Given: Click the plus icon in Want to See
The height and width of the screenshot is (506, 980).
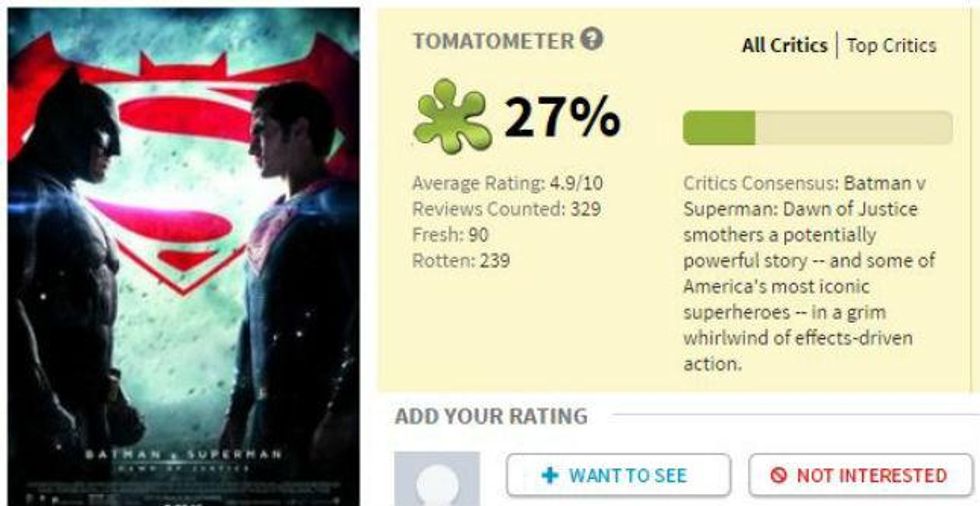Looking at the screenshot, I should [x=550, y=475].
